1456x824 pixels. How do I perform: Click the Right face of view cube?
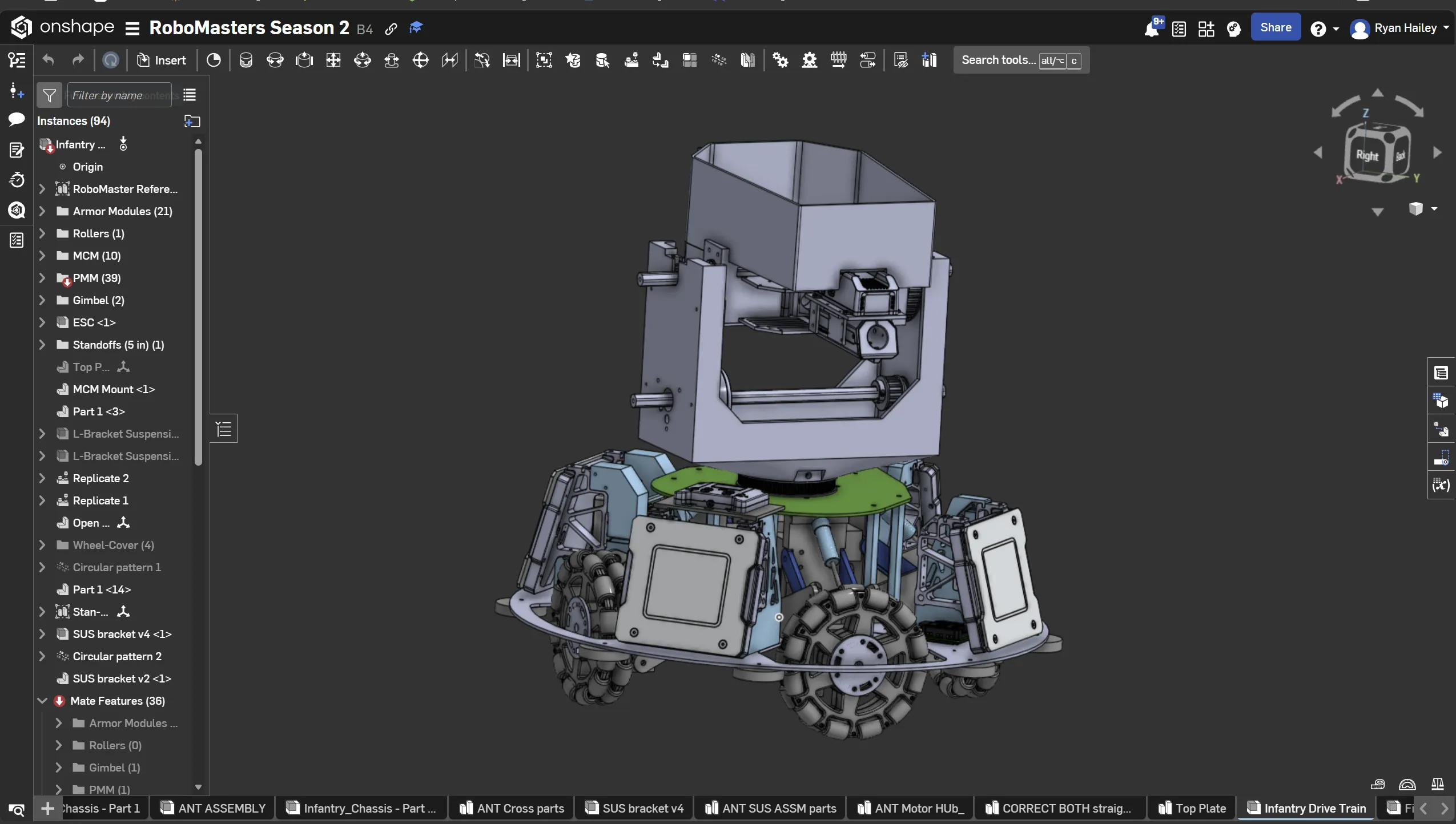[x=1367, y=155]
